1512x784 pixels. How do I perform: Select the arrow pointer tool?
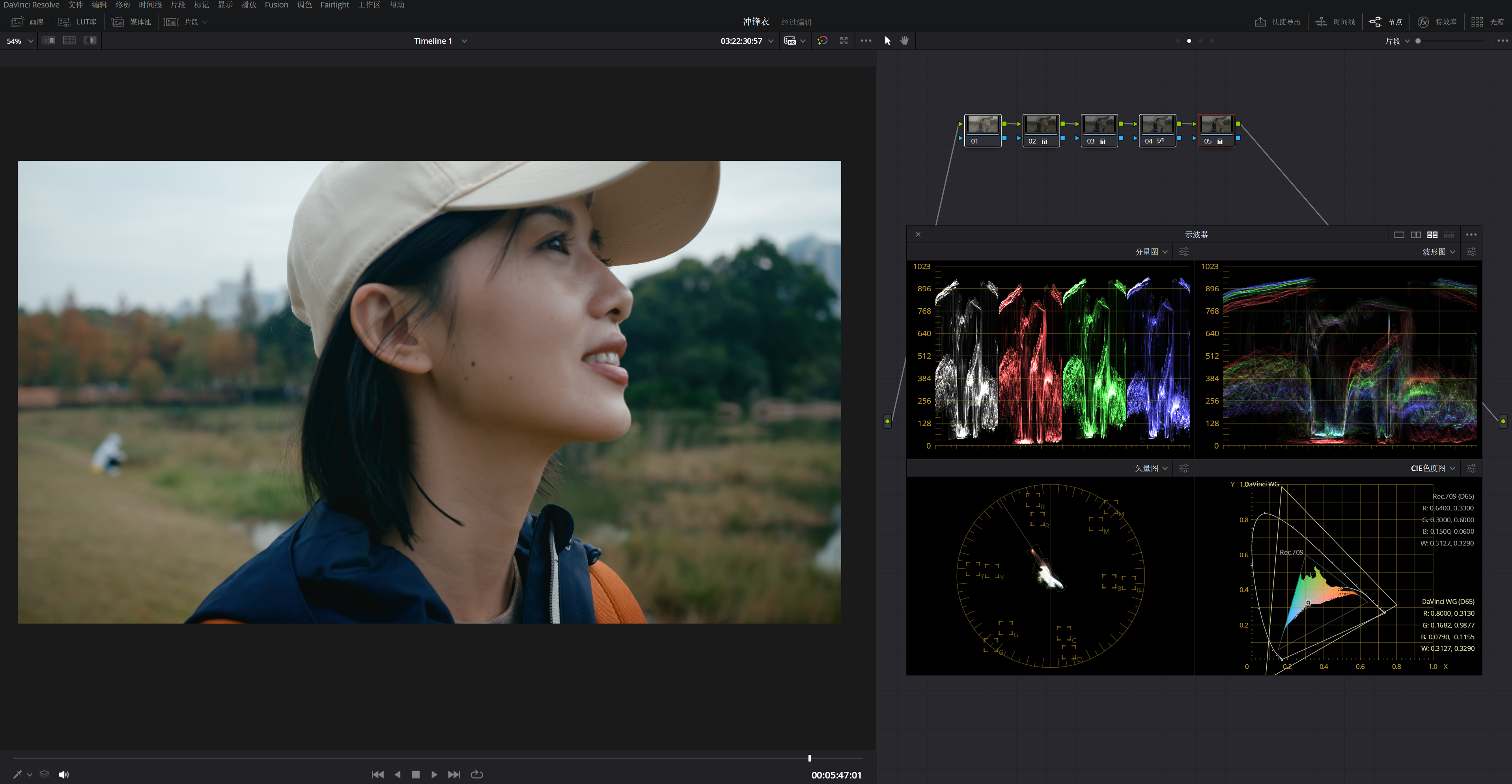[x=887, y=41]
